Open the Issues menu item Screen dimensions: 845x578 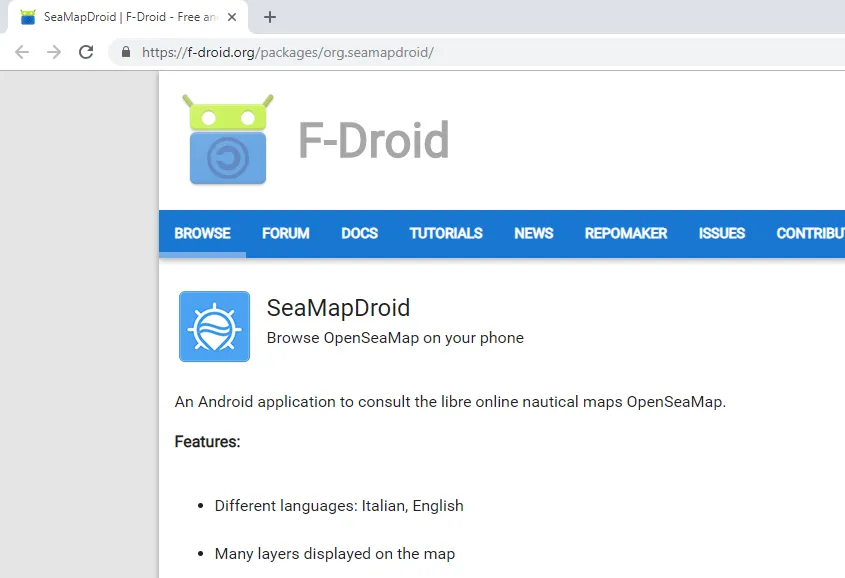pos(722,233)
